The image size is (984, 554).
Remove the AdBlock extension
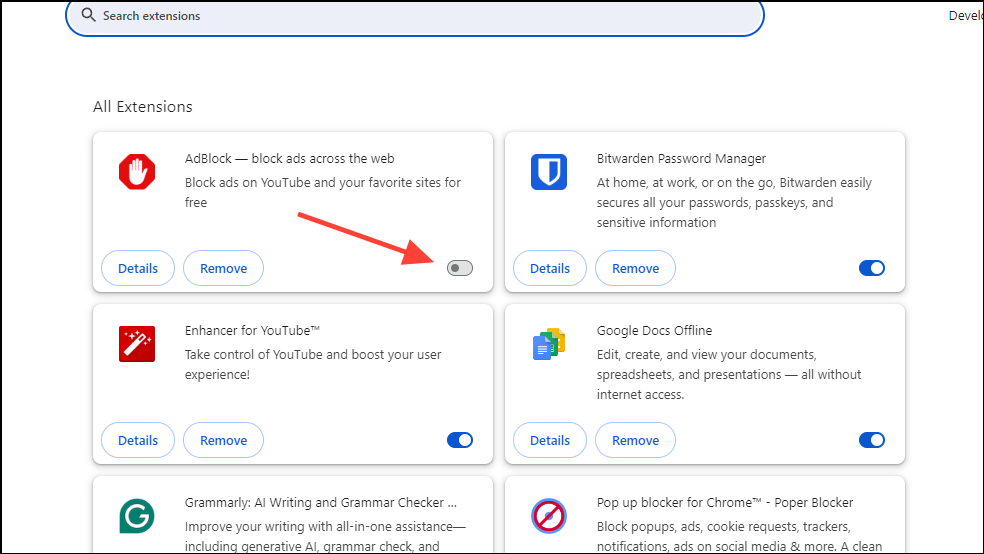223,268
